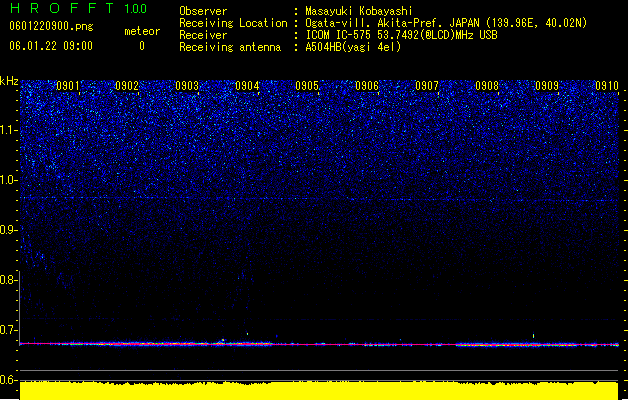The image size is (629, 400).
Task: Click the 0901 time marker
Action: (x=68, y=86)
